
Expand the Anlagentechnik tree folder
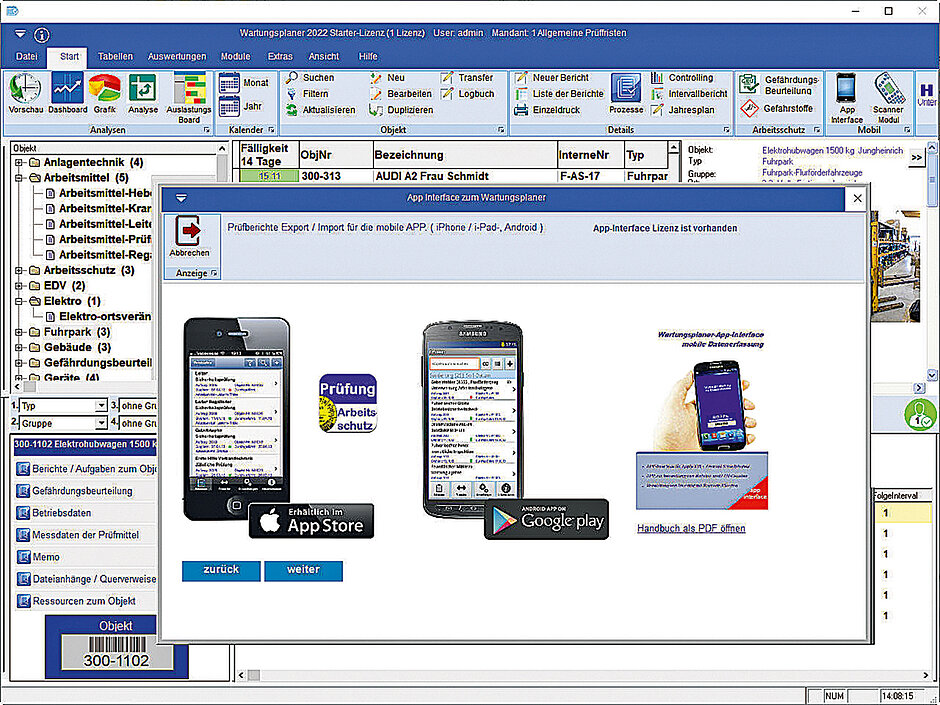(19, 163)
